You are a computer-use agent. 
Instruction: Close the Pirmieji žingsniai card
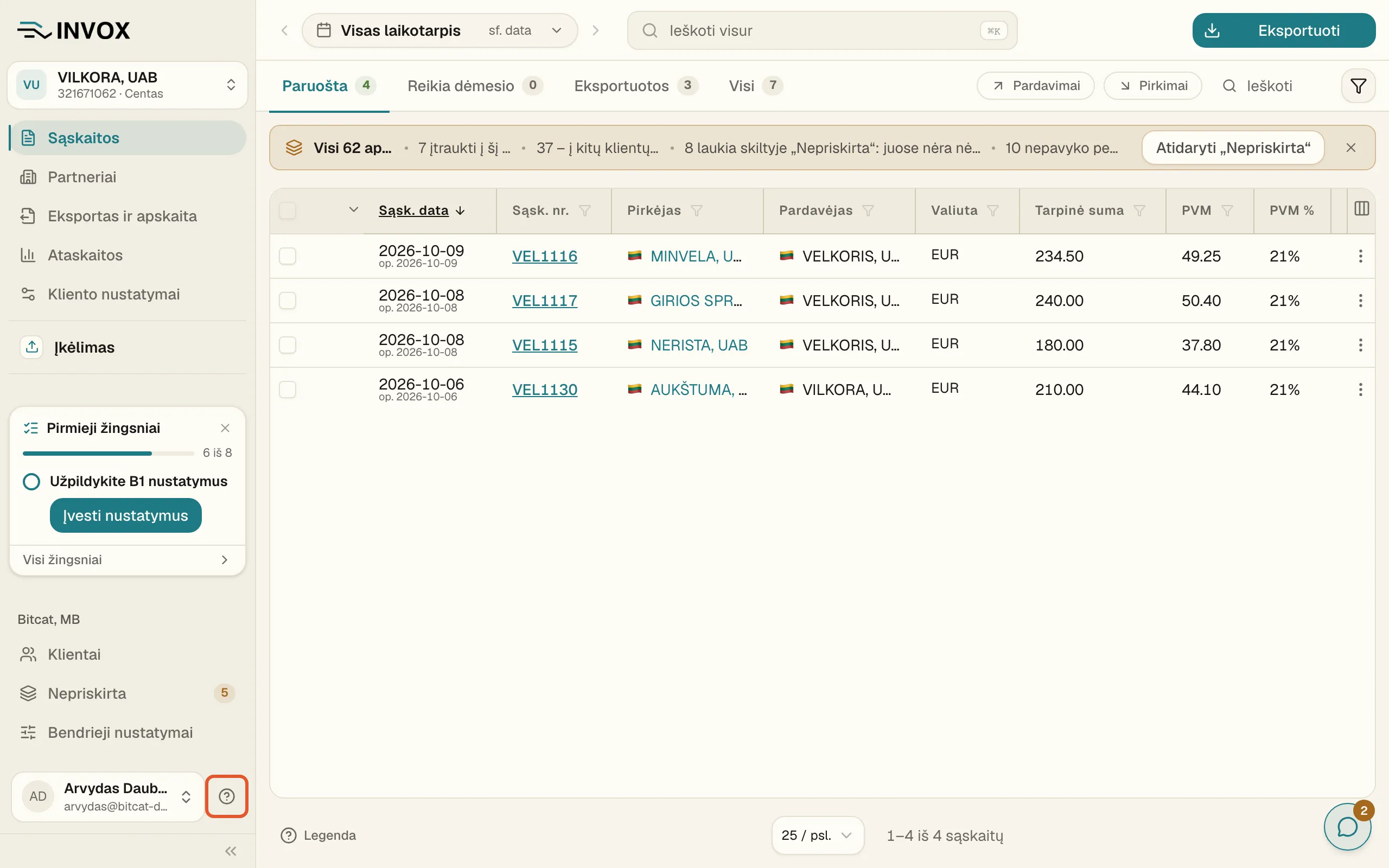(x=225, y=427)
